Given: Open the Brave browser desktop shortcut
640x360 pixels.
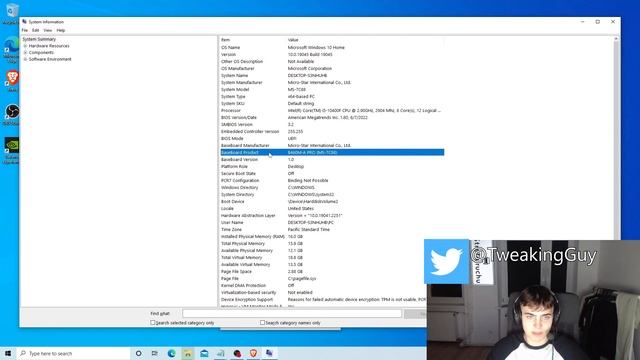Looking at the screenshot, I should coord(12,80).
